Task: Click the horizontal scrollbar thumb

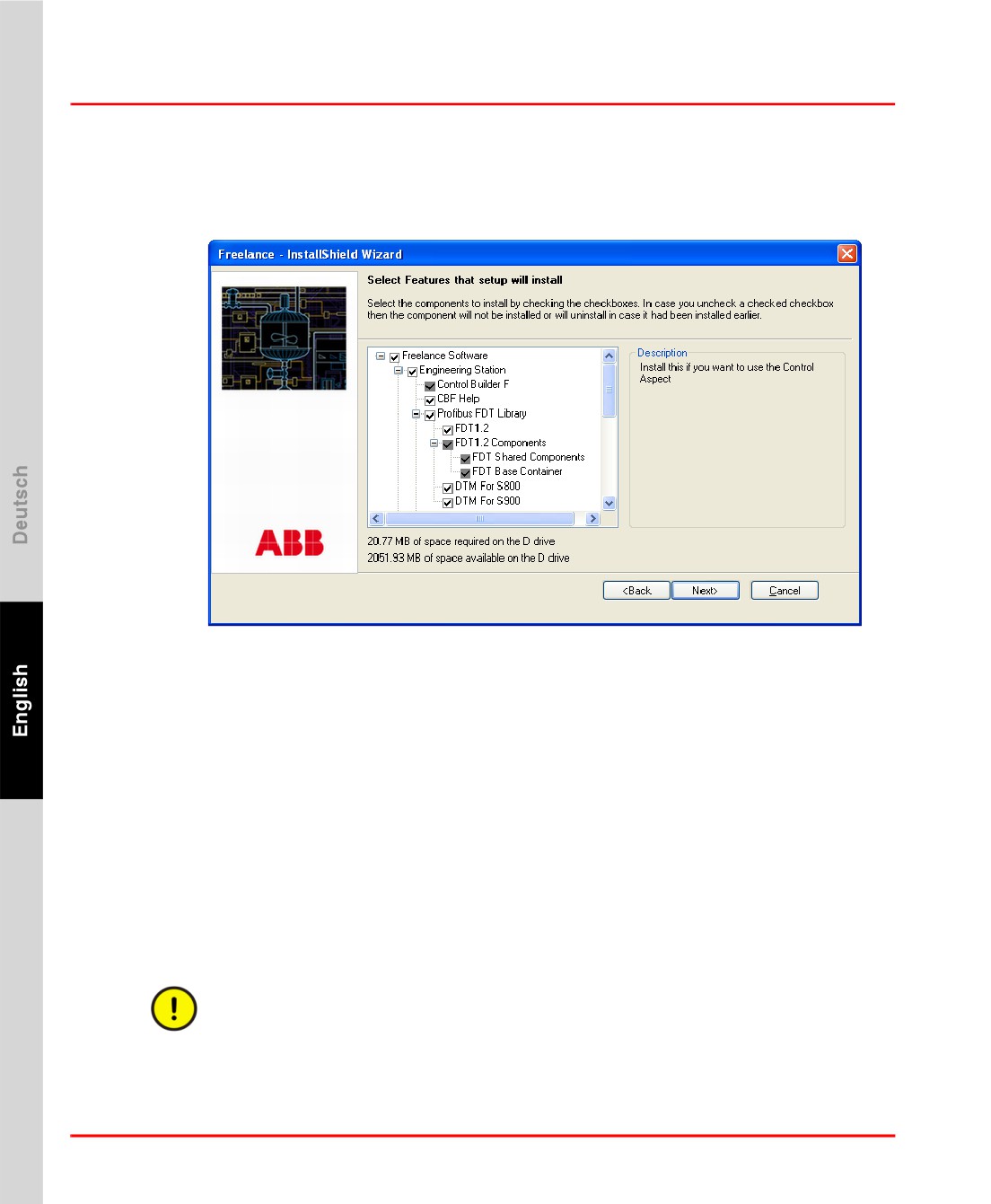Action: [479, 519]
